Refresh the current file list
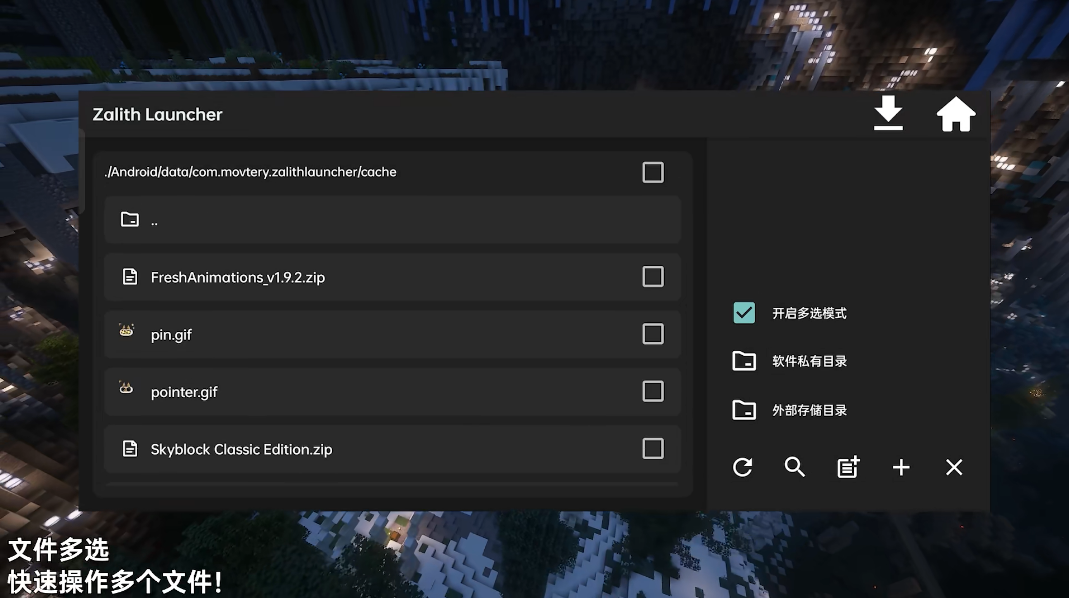 click(743, 467)
